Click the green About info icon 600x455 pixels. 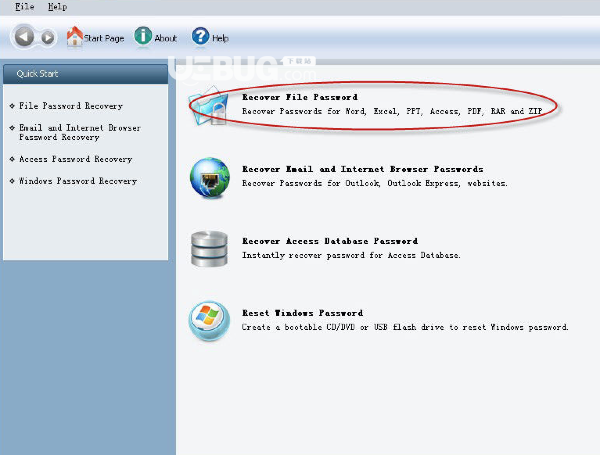click(x=143, y=36)
